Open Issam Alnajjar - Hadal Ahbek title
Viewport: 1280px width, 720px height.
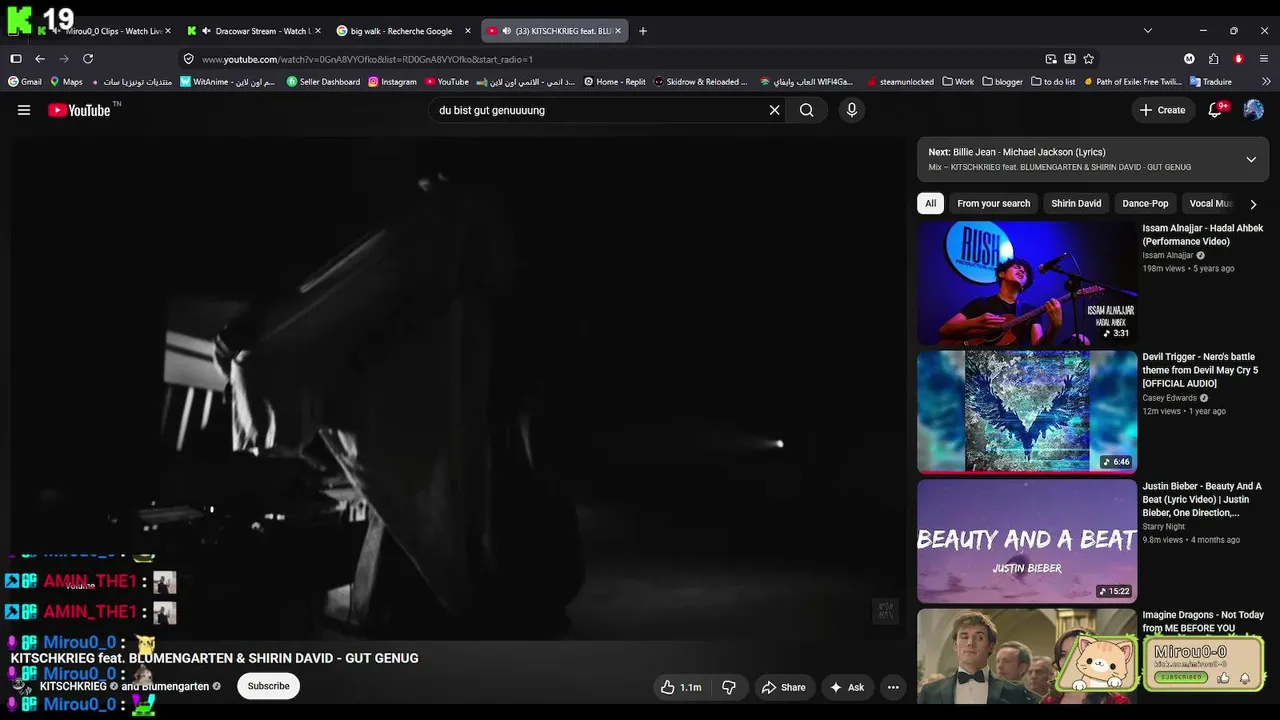pyautogui.click(x=1203, y=235)
